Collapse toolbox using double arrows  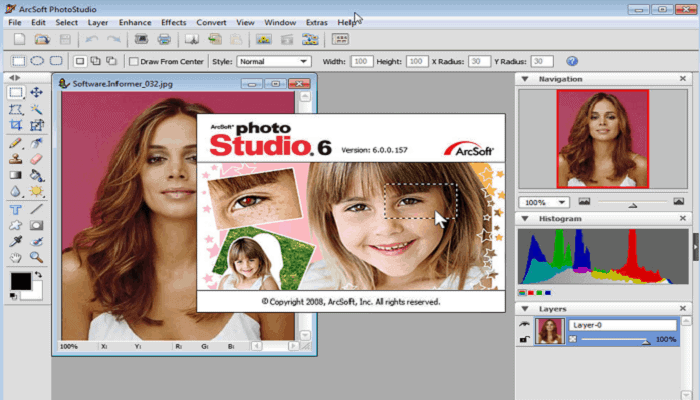[x=14, y=78]
